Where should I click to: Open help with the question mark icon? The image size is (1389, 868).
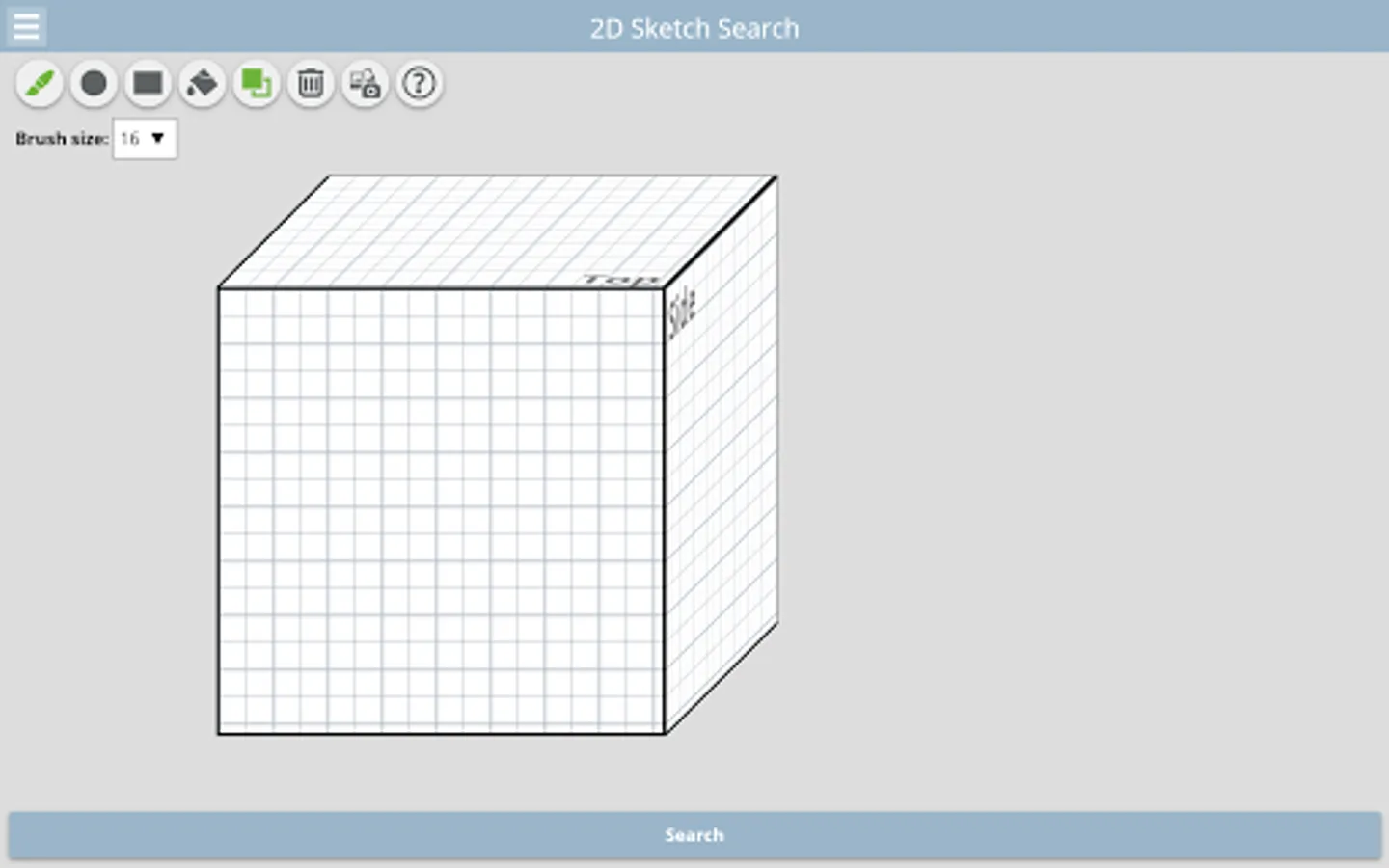click(x=419, y=84)
